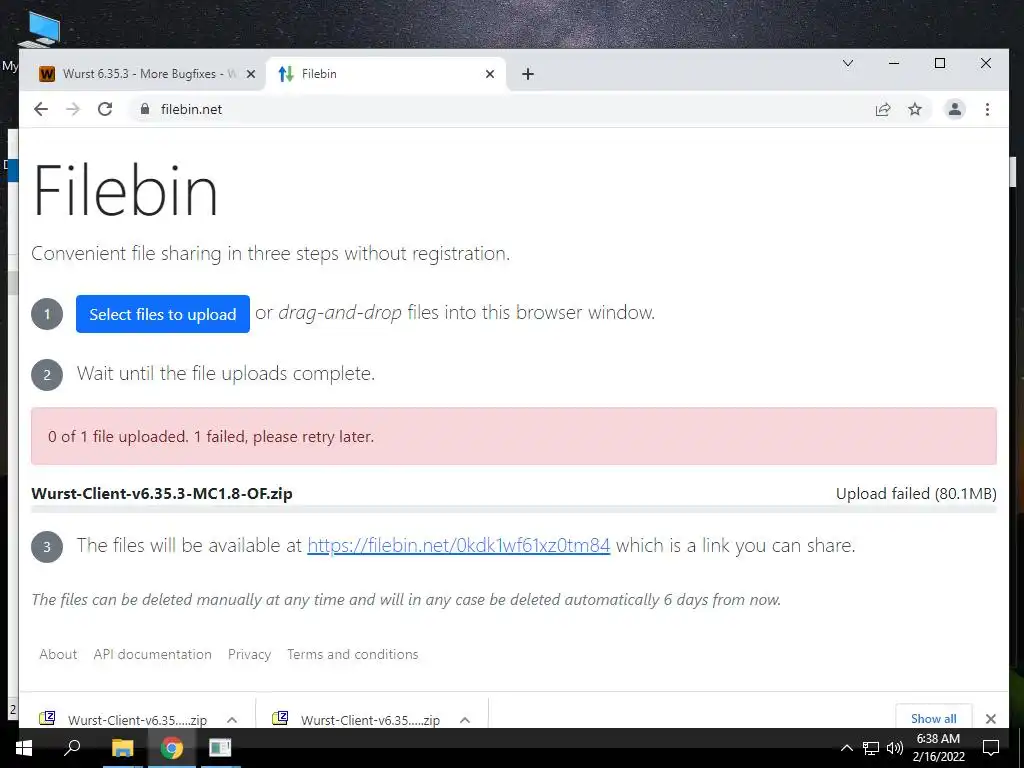Open the share this page icon
The height and width of the screenshot is (768, 1024).
click(x=883, y=109)
